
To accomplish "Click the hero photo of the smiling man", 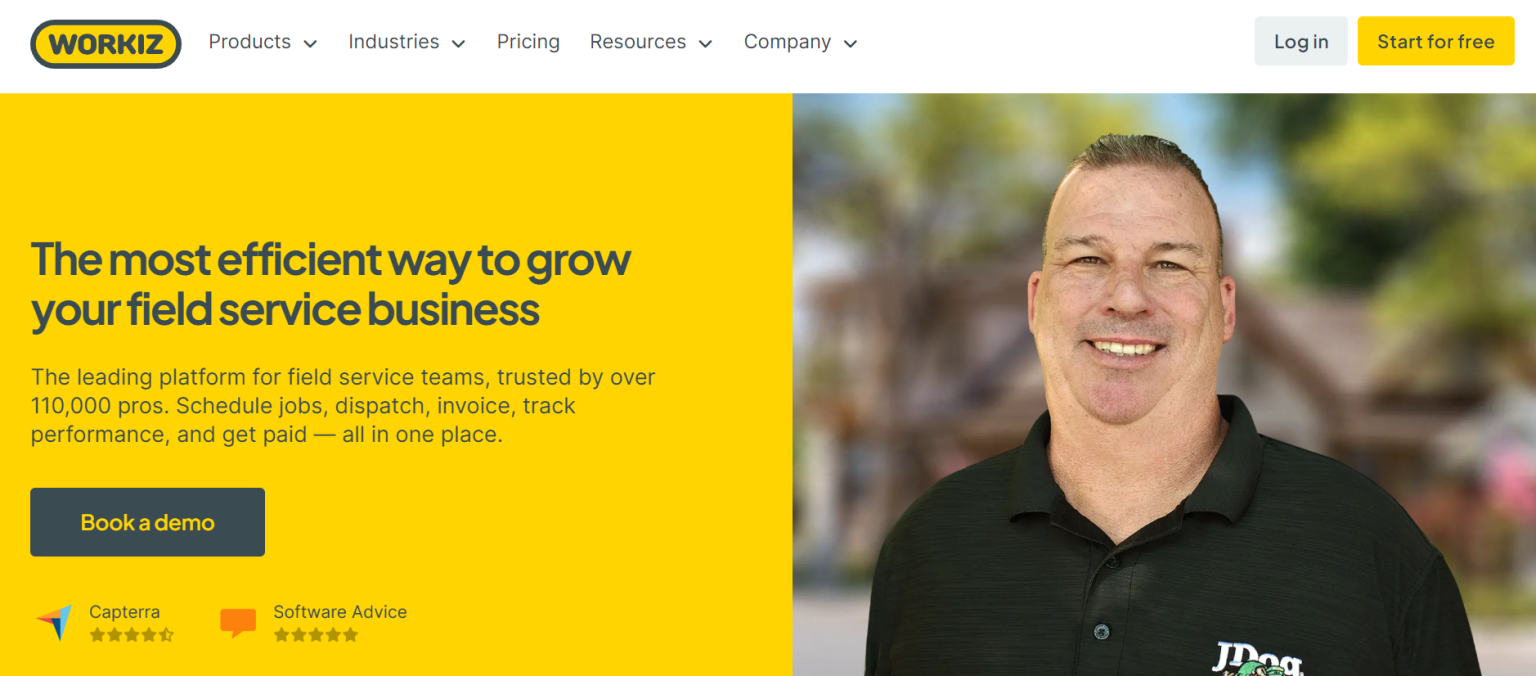I will 1164,385.
